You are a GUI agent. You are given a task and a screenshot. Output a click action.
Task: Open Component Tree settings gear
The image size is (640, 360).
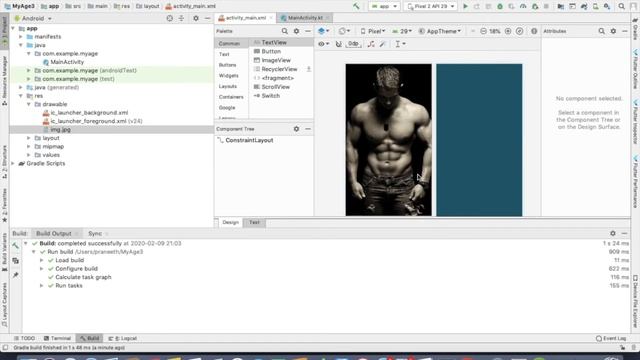296,129
